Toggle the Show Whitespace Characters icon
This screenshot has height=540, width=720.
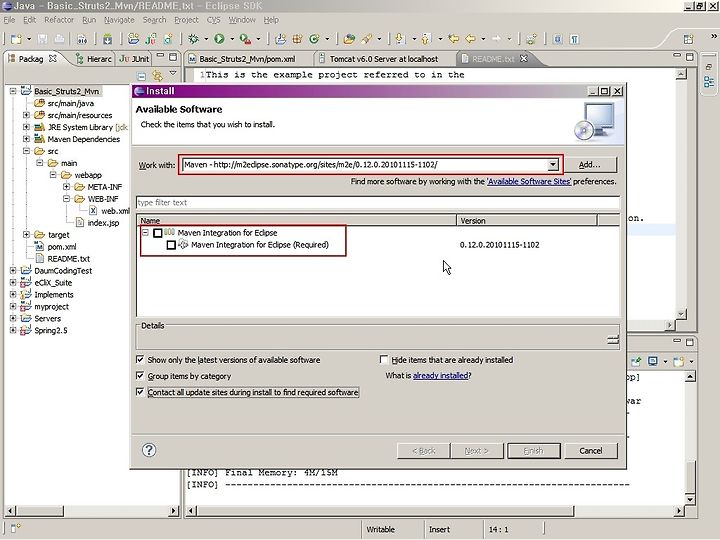pos(574,39)
